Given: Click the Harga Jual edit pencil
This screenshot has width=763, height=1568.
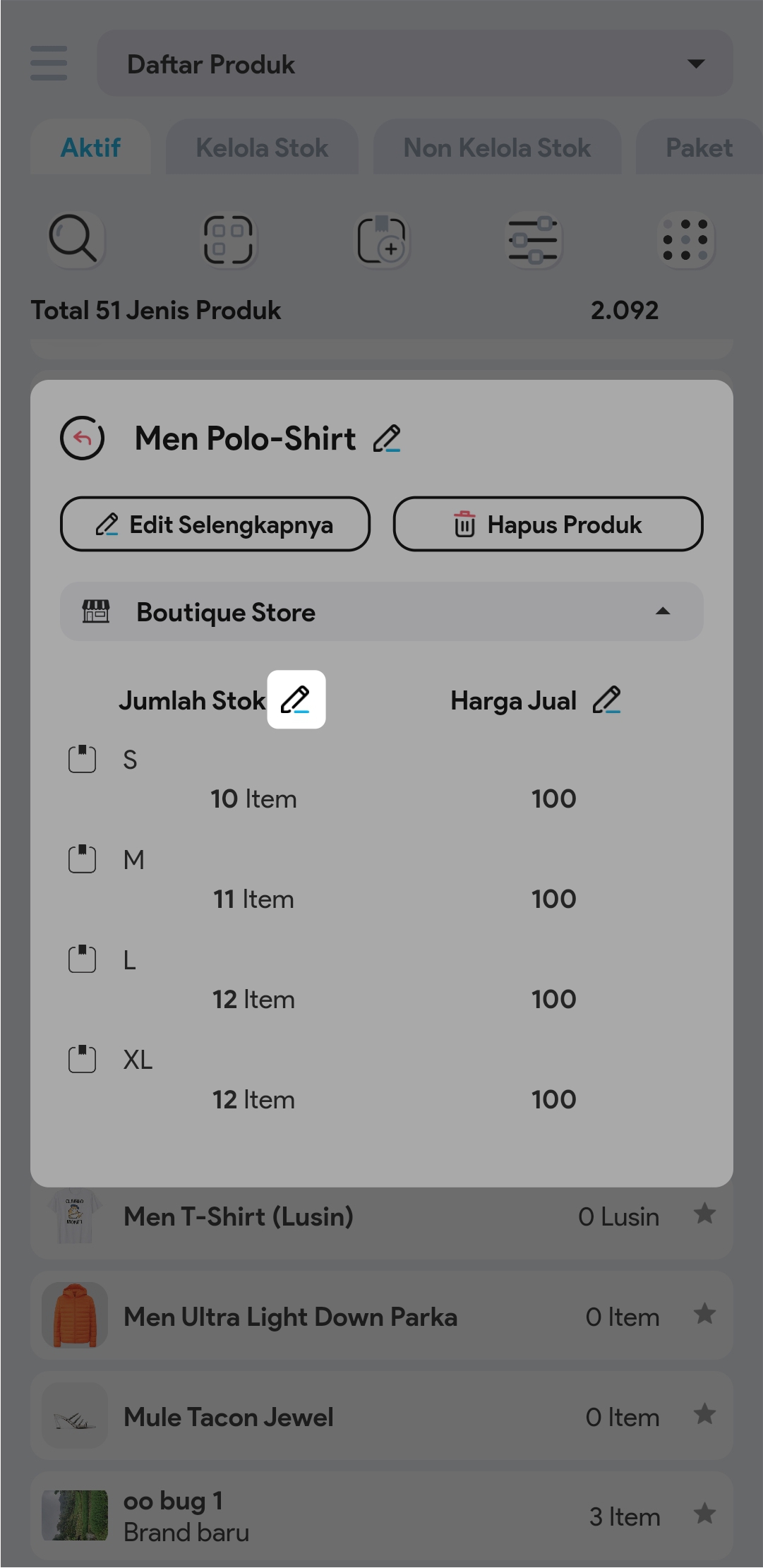Looking at the screenshot, I should [x=606, y=700].
